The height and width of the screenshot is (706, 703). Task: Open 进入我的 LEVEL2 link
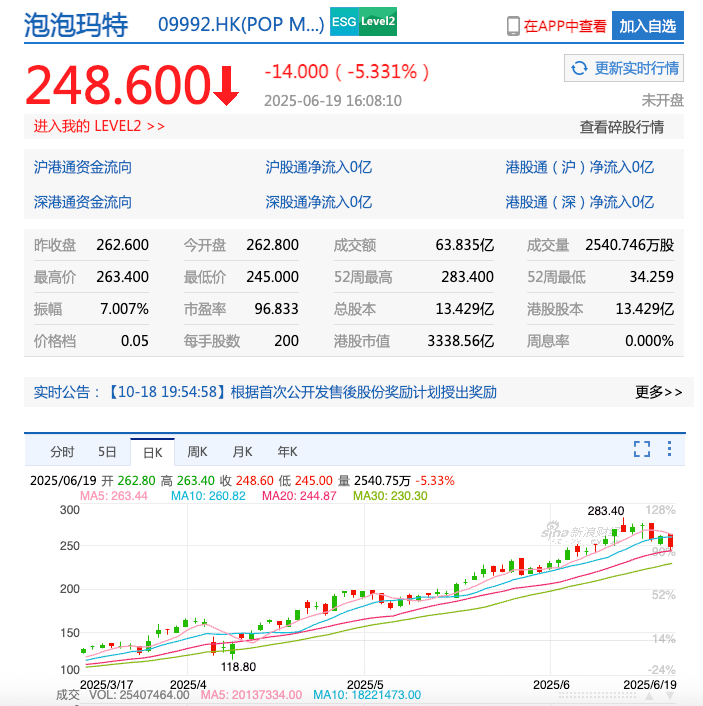coord(99,126)
